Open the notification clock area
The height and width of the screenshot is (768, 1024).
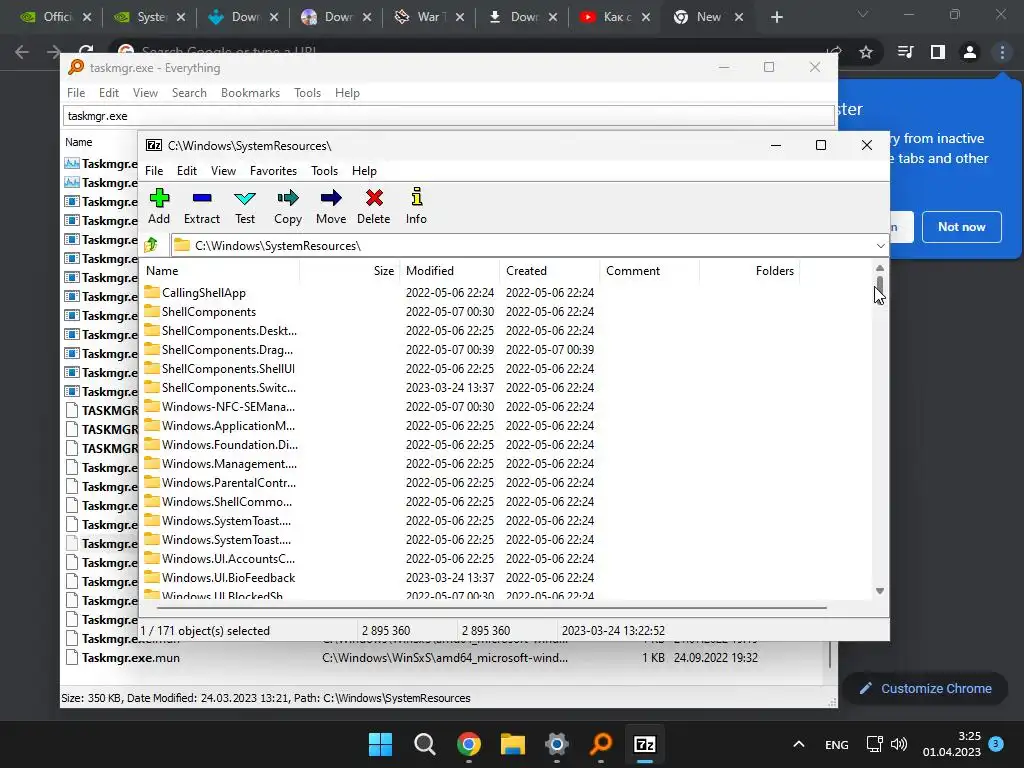[x=952, y=744]
